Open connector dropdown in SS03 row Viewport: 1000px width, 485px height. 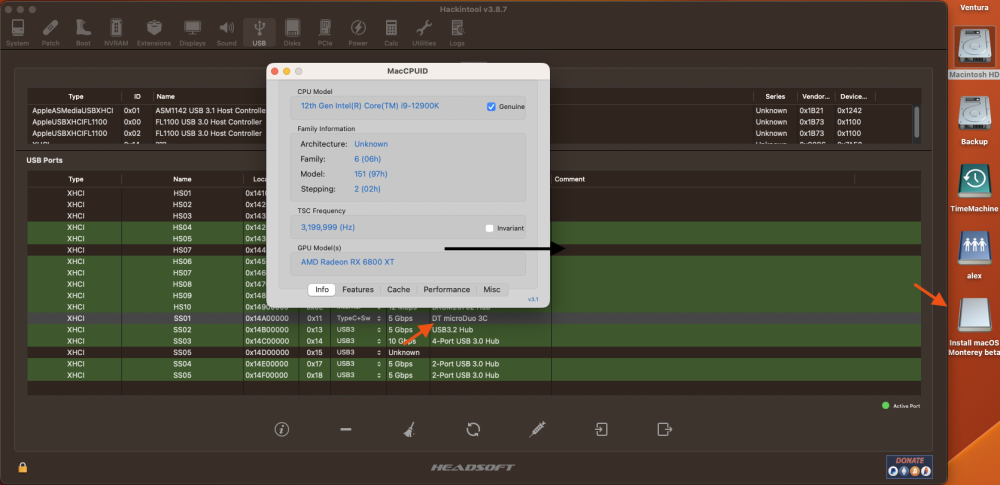(358, 341)
